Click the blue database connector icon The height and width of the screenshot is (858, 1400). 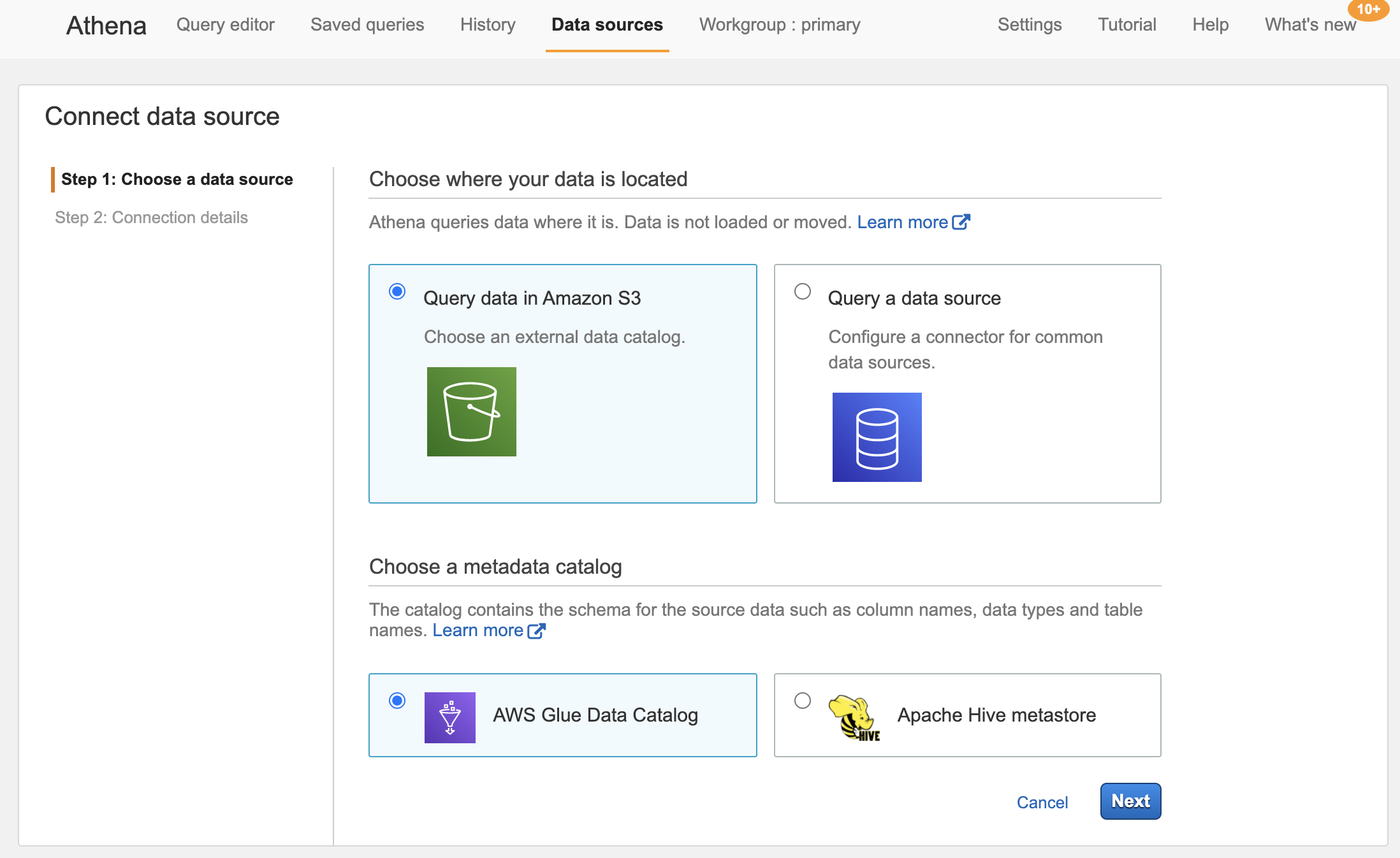877,437
